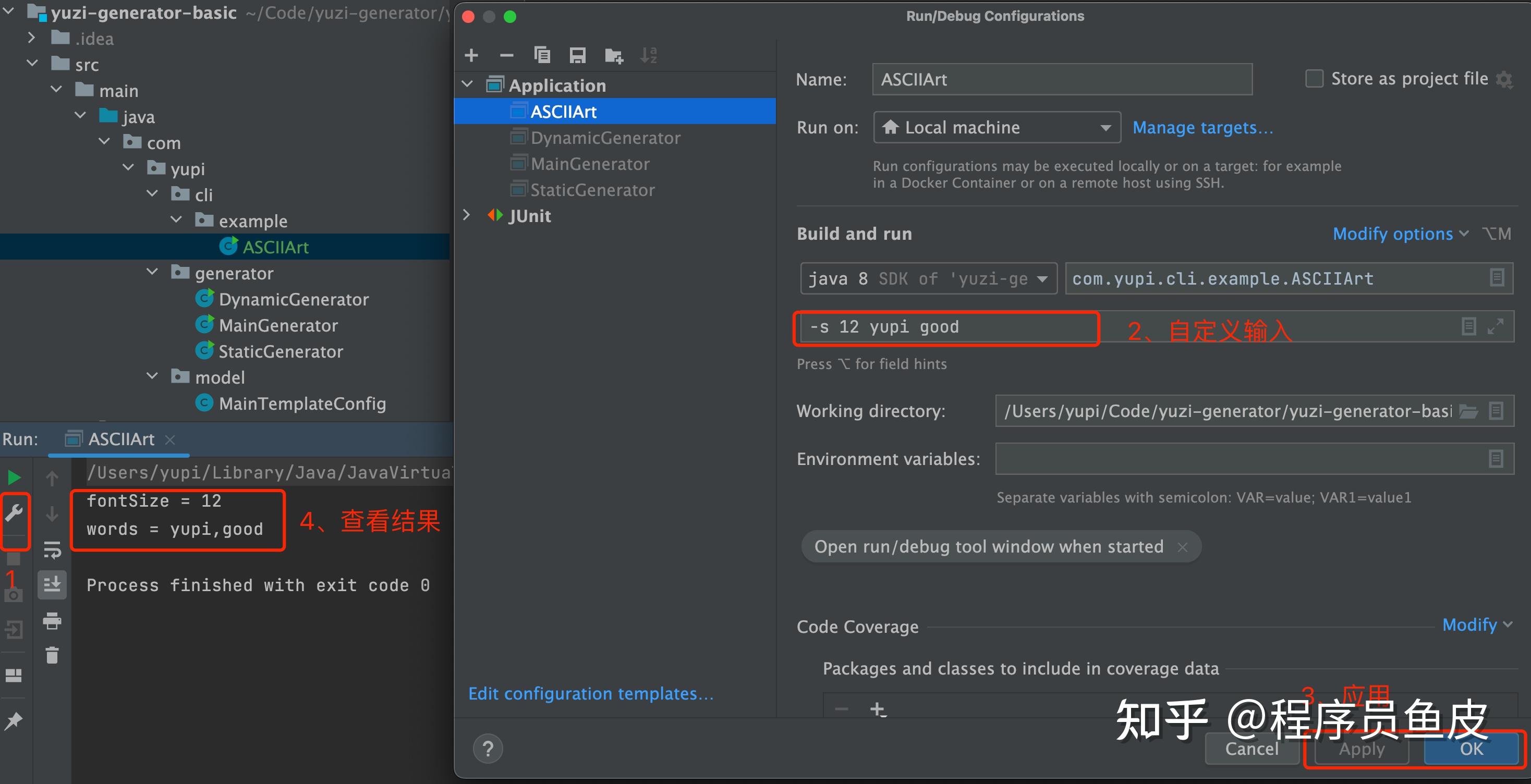Open the java 8 SDK dropdown
The image size is (1531, 784).
point(928,278)
